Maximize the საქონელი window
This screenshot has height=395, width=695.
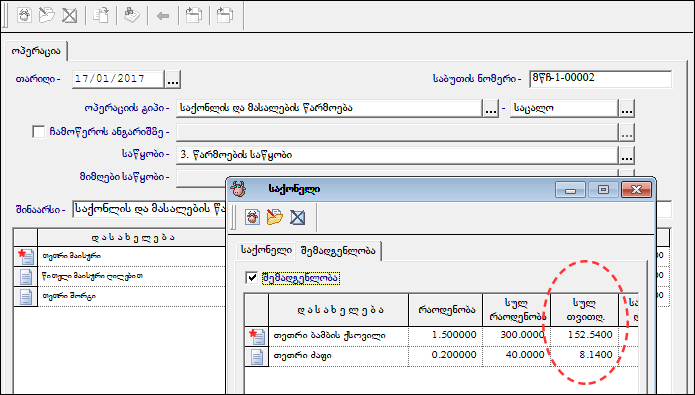603,190
